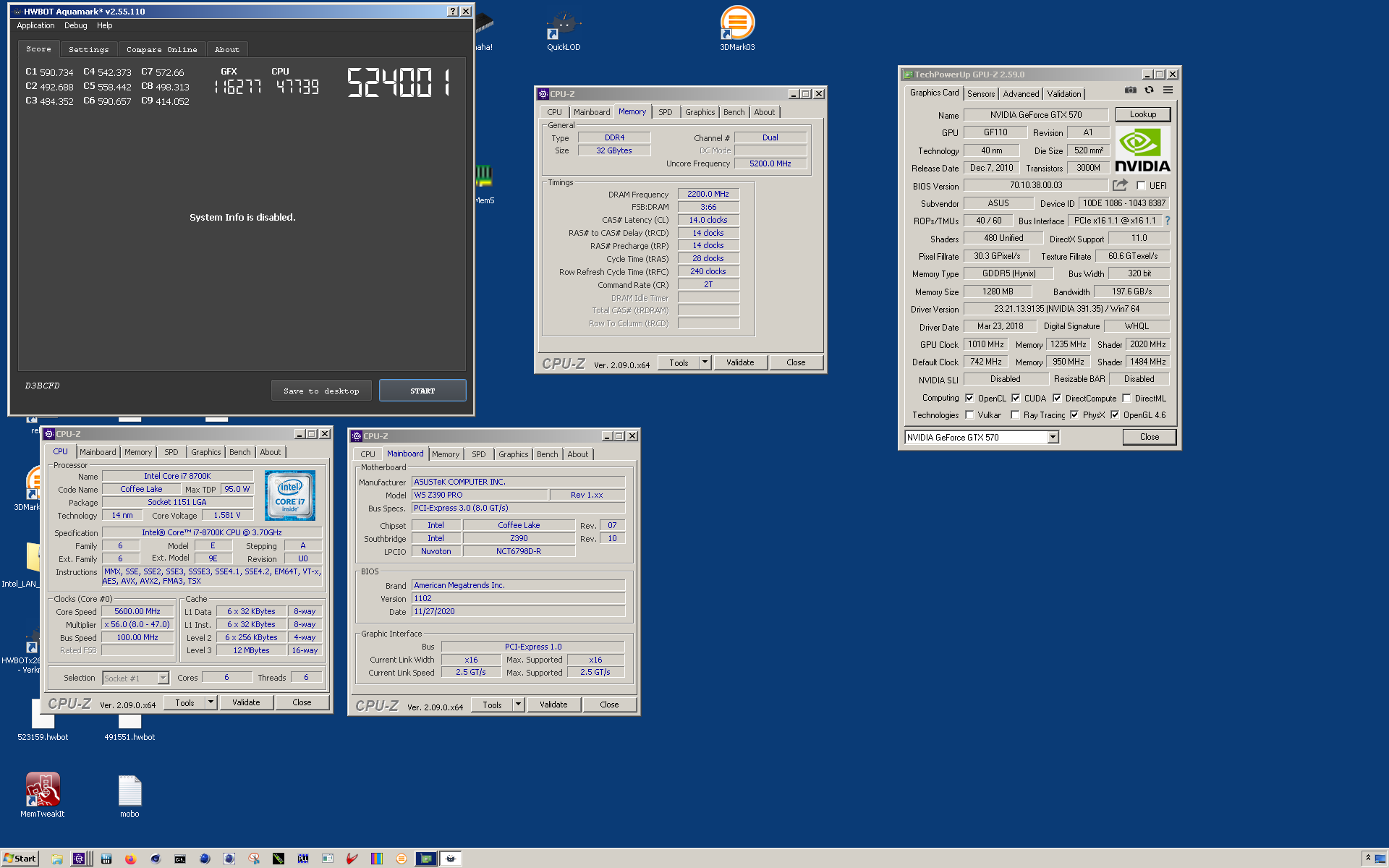Click the command prompt taskbar icon
Screen dimensions: 1389x868
[179, 859]
